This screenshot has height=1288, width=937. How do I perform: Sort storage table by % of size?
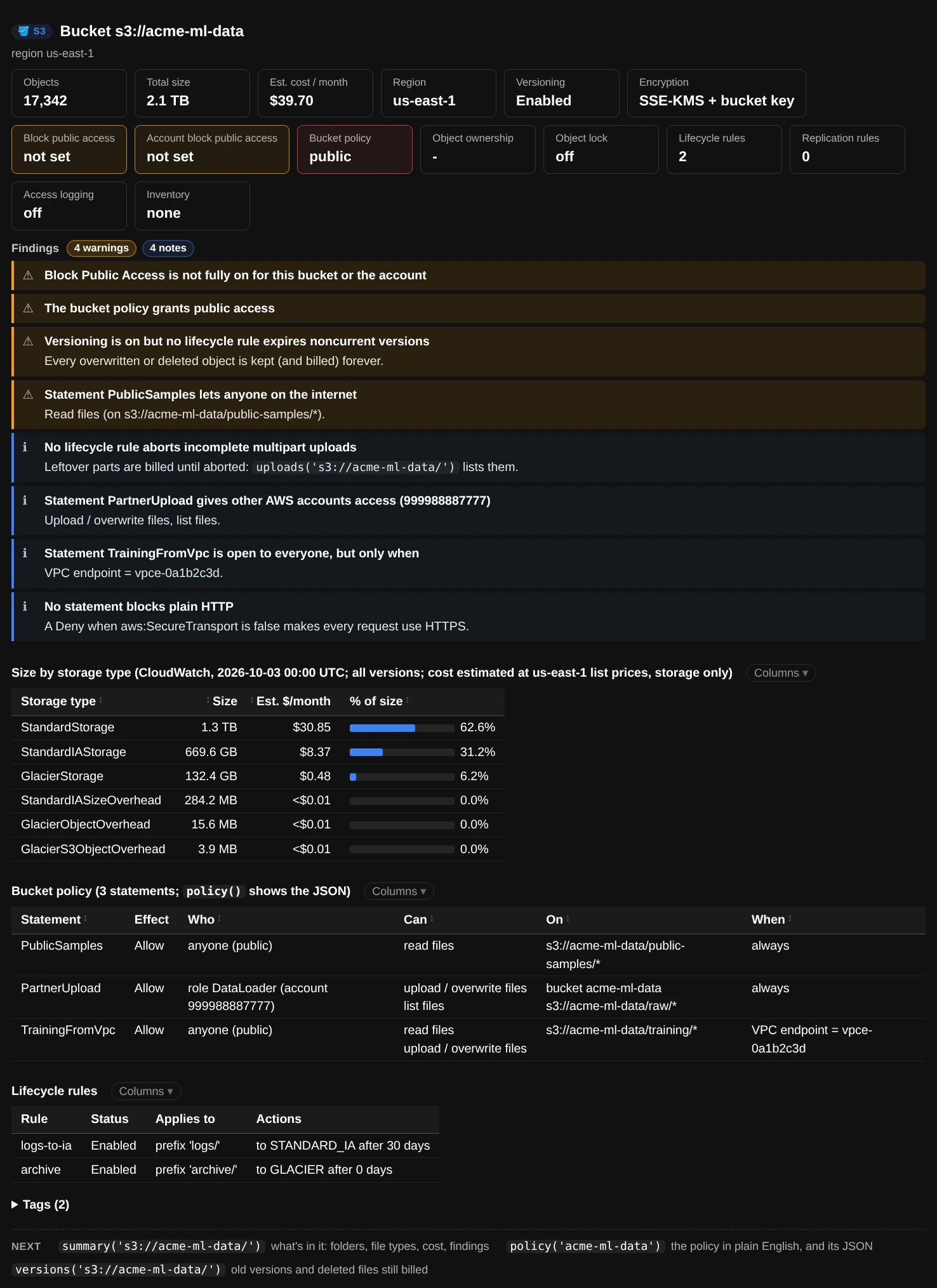379,701
